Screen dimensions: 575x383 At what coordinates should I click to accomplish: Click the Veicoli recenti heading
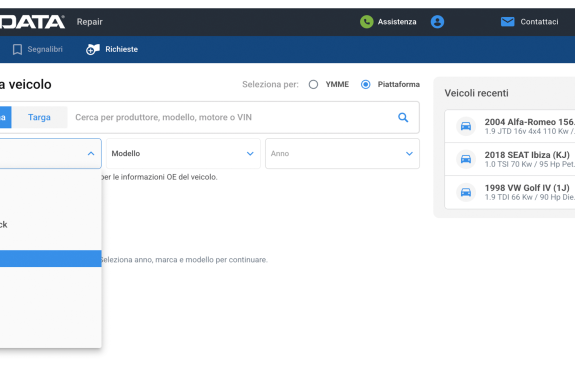[x=476, y=93]
